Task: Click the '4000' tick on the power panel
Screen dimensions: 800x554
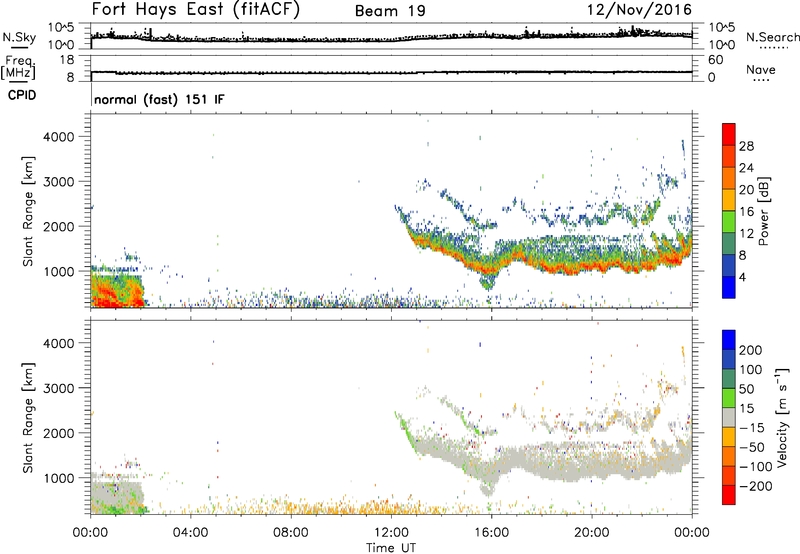Action: pos(59,137)
